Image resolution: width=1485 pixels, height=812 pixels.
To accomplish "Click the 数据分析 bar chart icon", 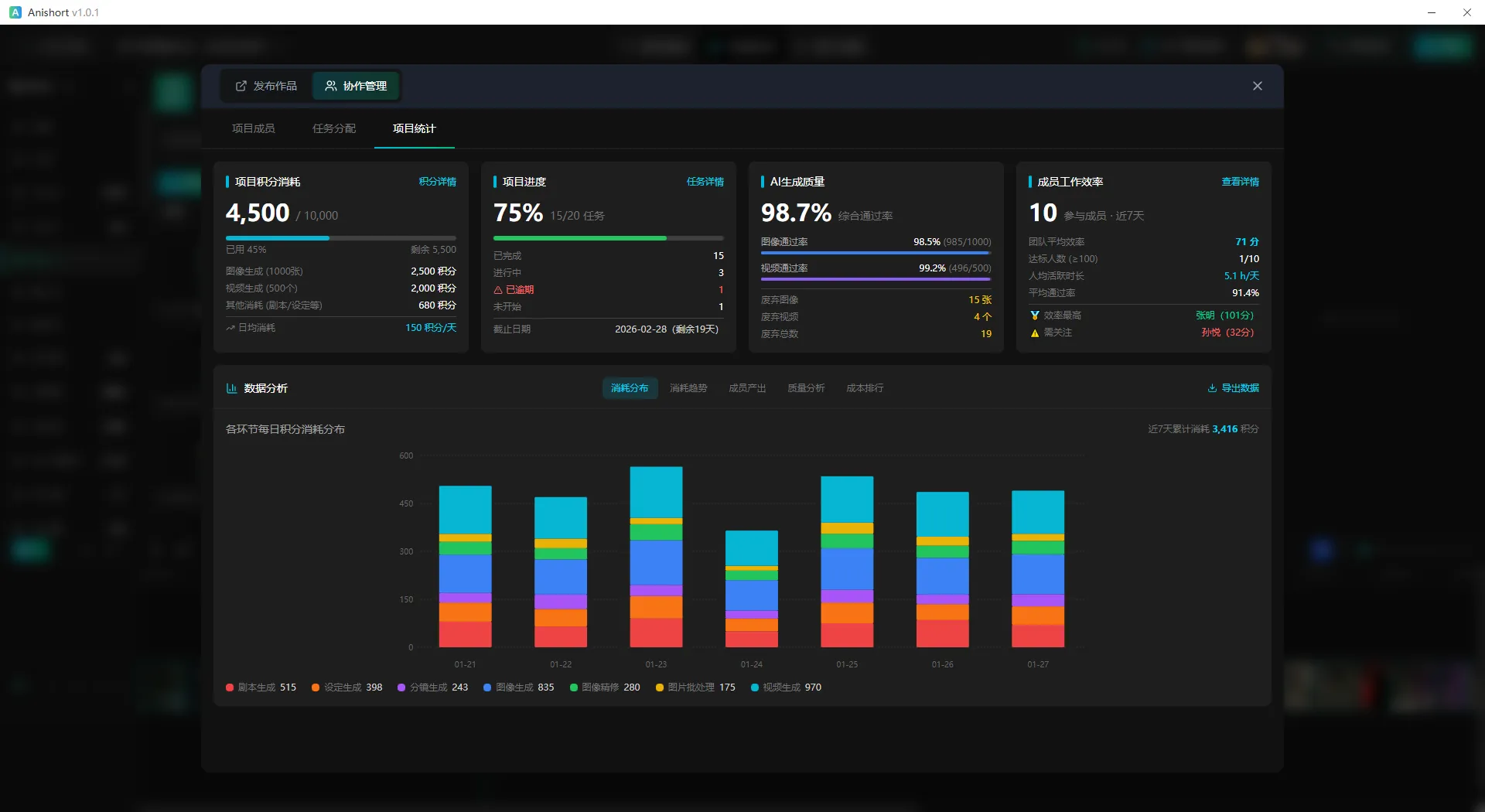I will [x=231, y=388].
